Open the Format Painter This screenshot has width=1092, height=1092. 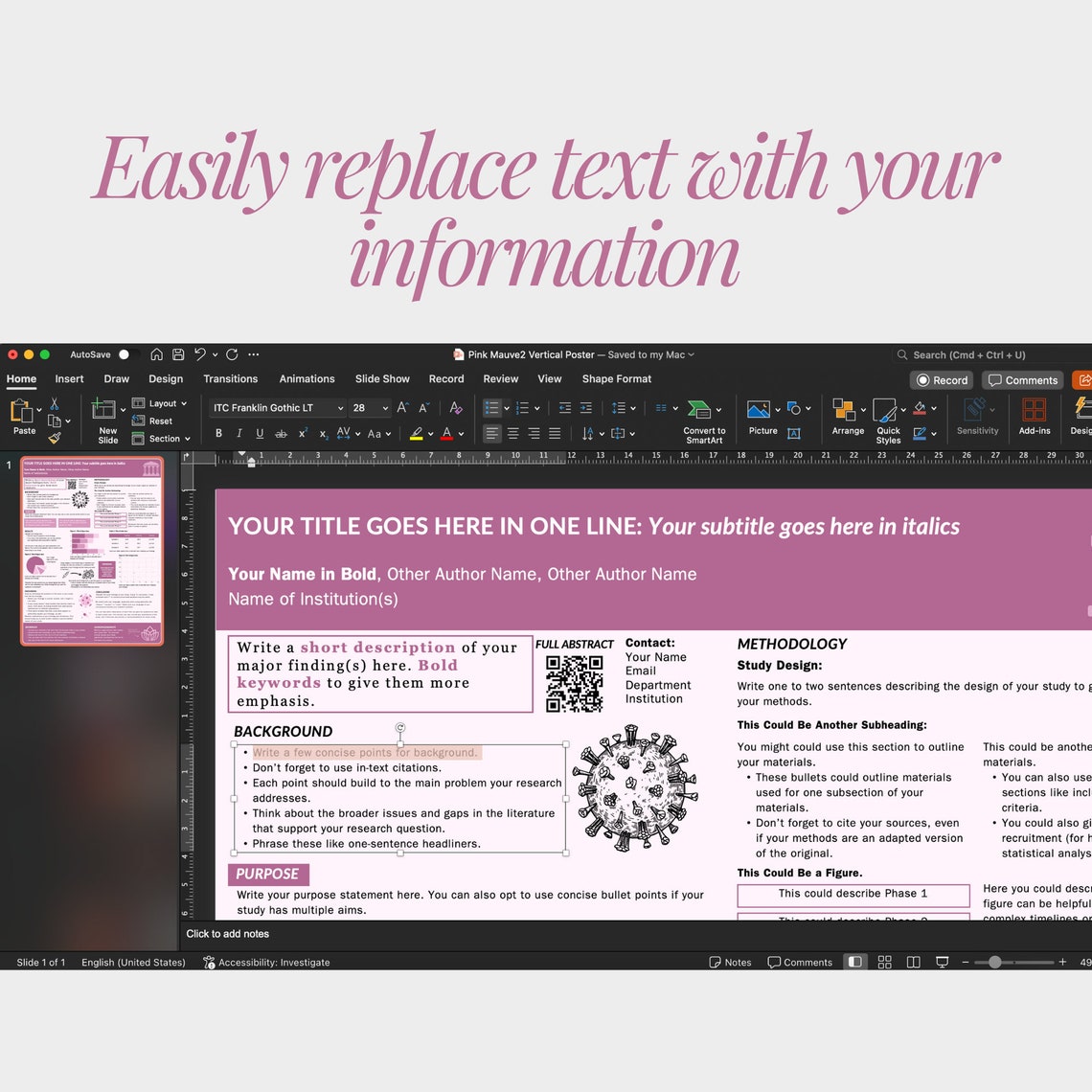click(x=55, y=439)
